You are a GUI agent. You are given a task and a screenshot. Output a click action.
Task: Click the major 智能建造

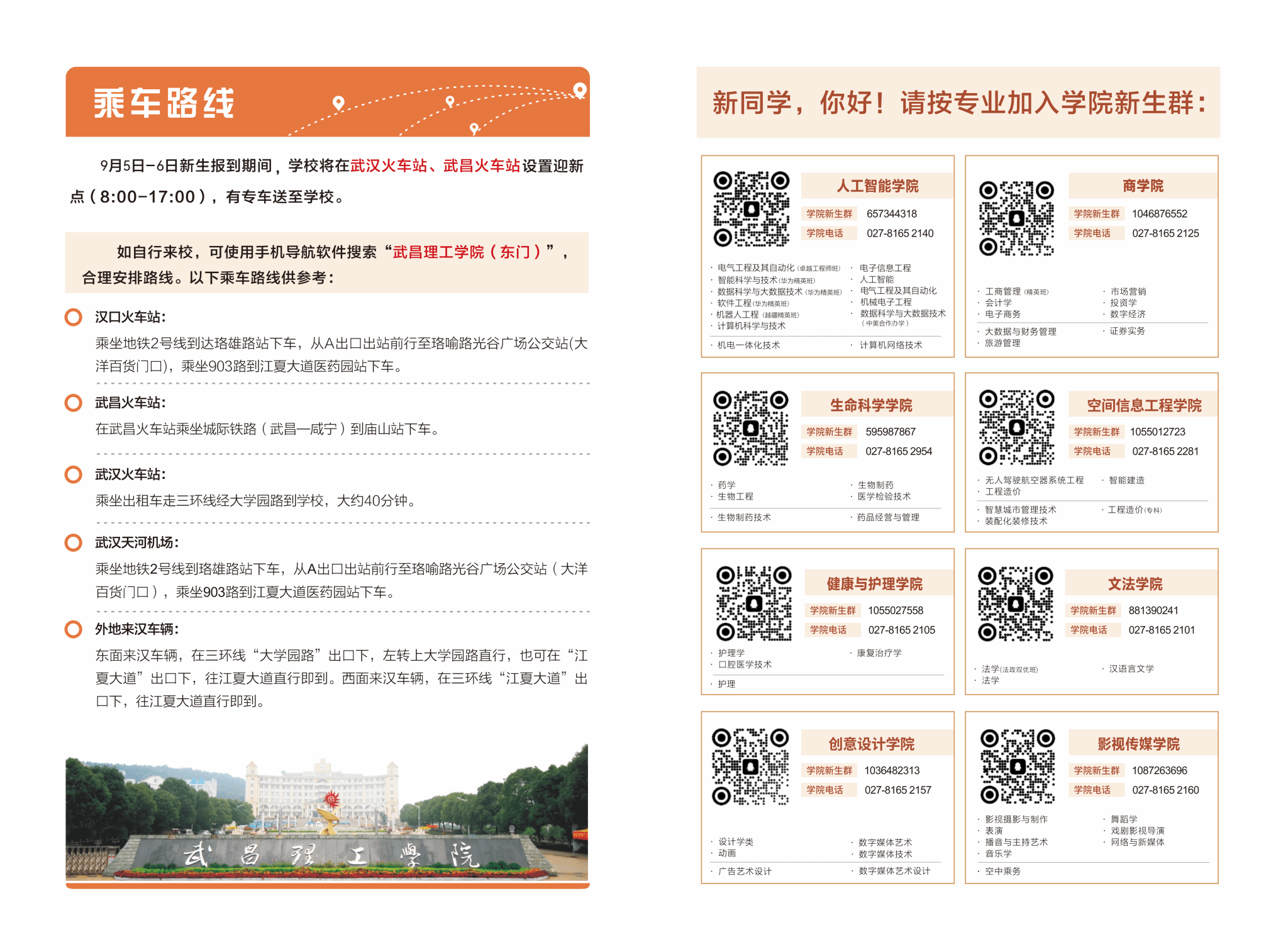pyautogui.click(x=1126, y=480)
